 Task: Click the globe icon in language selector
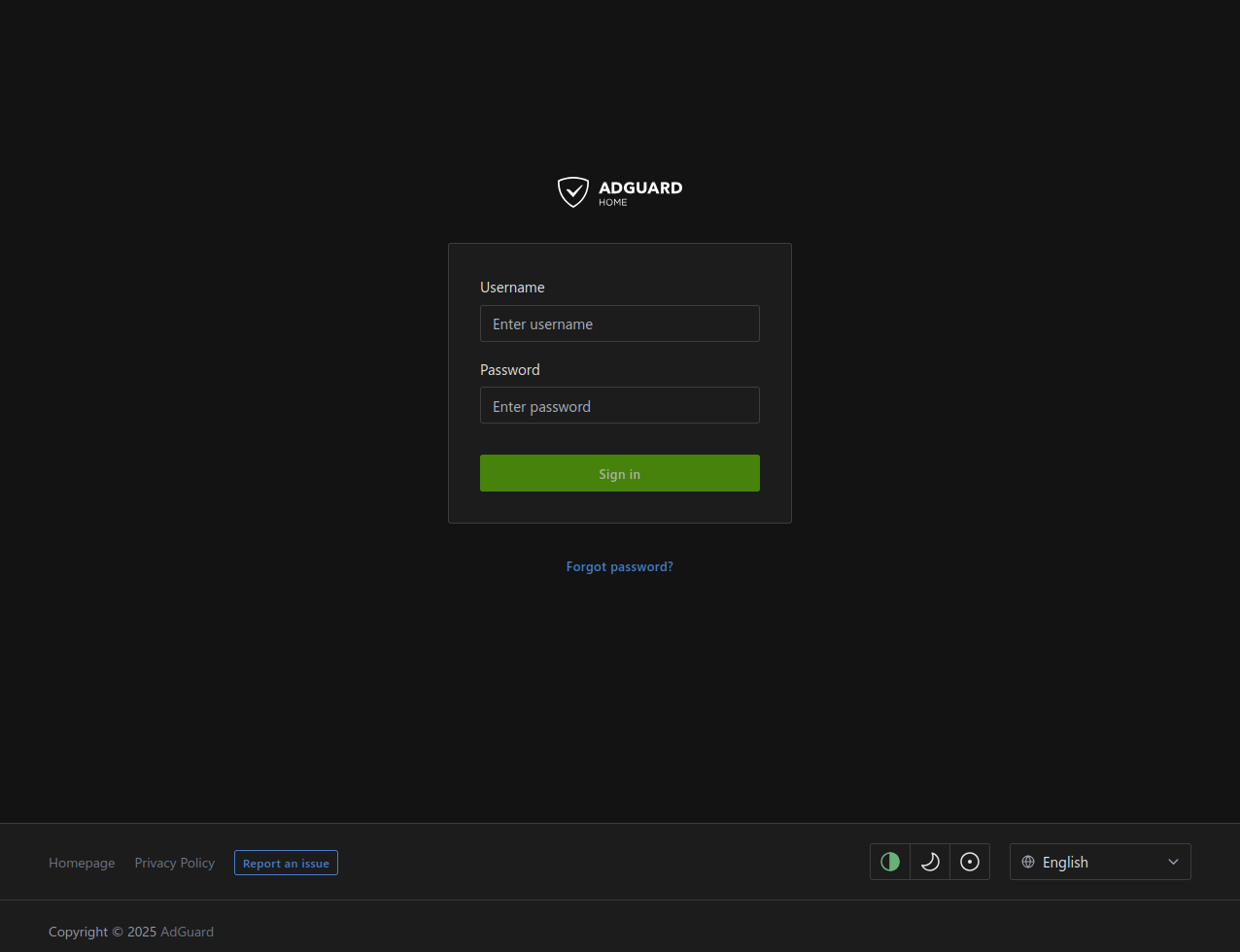1028,862
